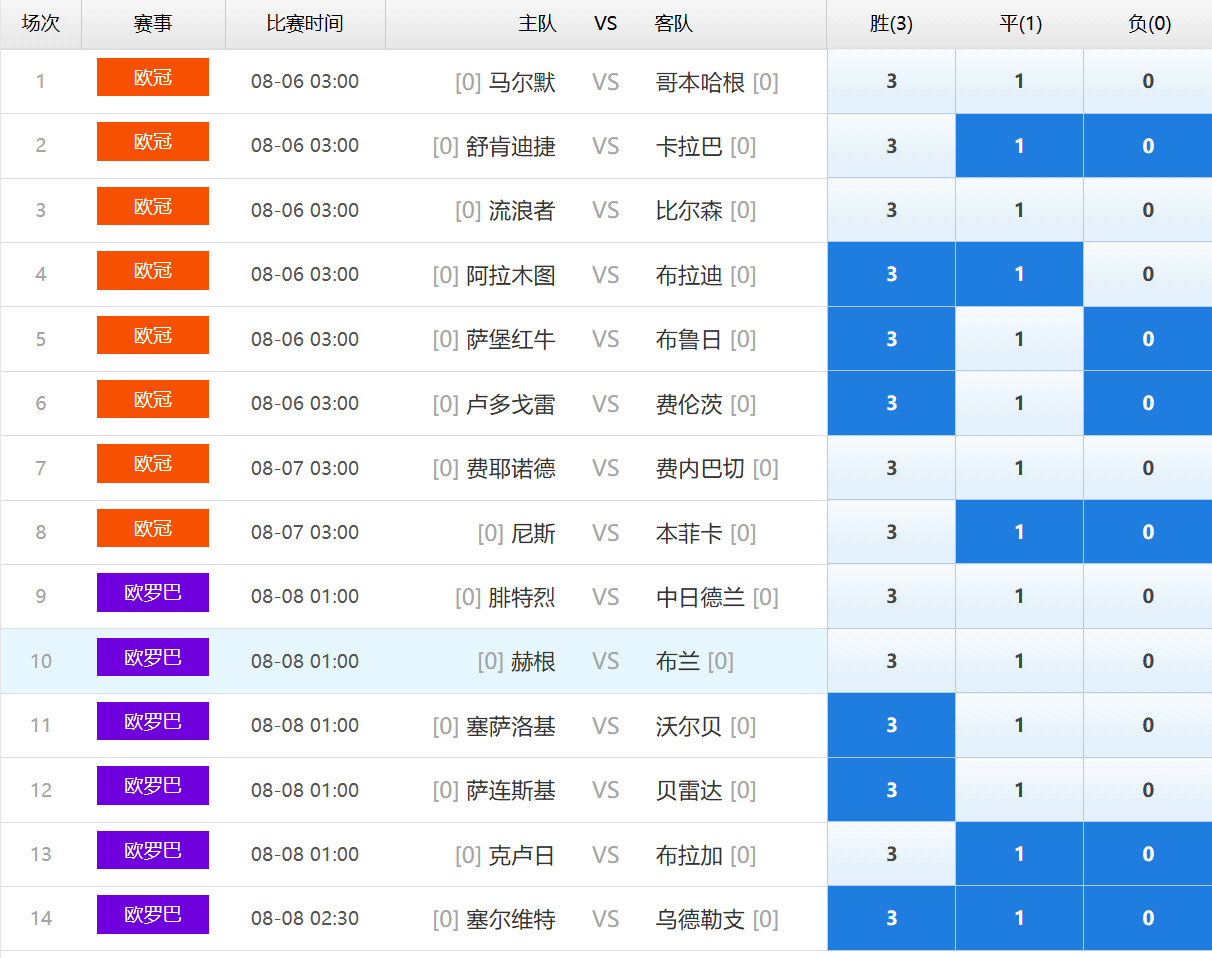Viewport: 1212px width, 958px height.
Task: Click away team name 乌德勒支
Action: point(700,919)
